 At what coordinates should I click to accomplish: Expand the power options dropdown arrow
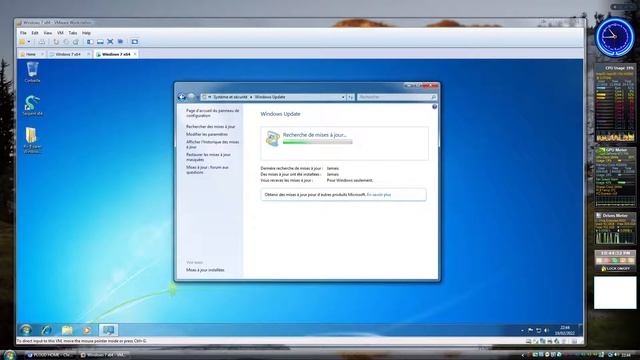[x=29, y=42]
